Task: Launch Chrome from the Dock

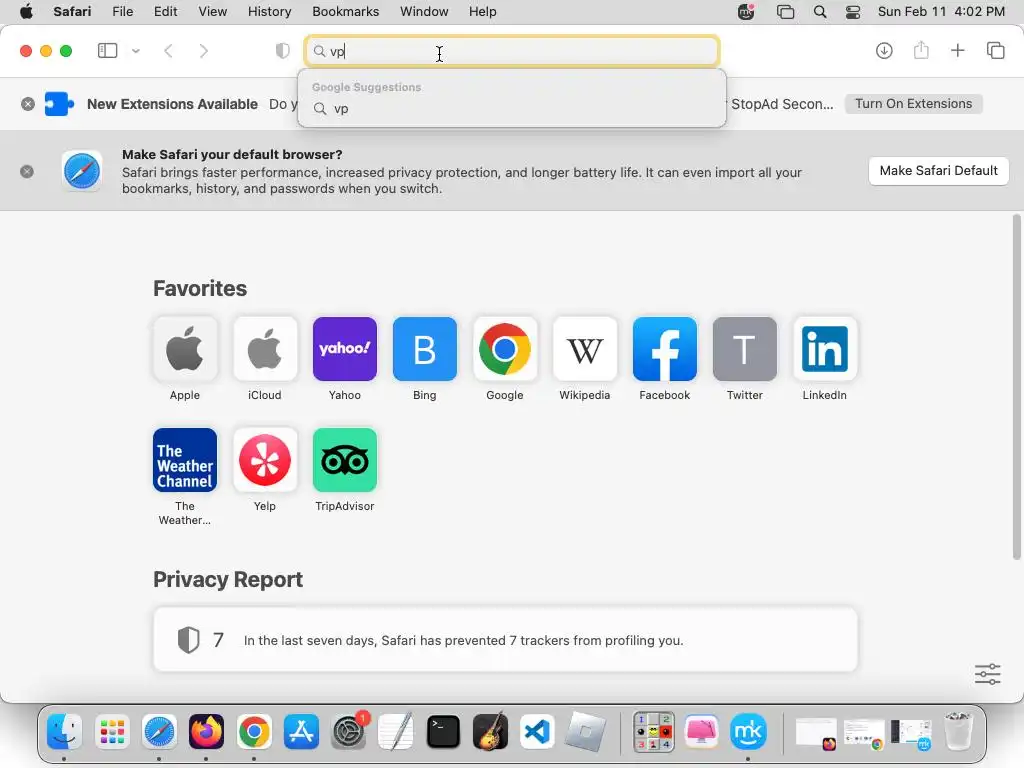Action: click(254, 731)
